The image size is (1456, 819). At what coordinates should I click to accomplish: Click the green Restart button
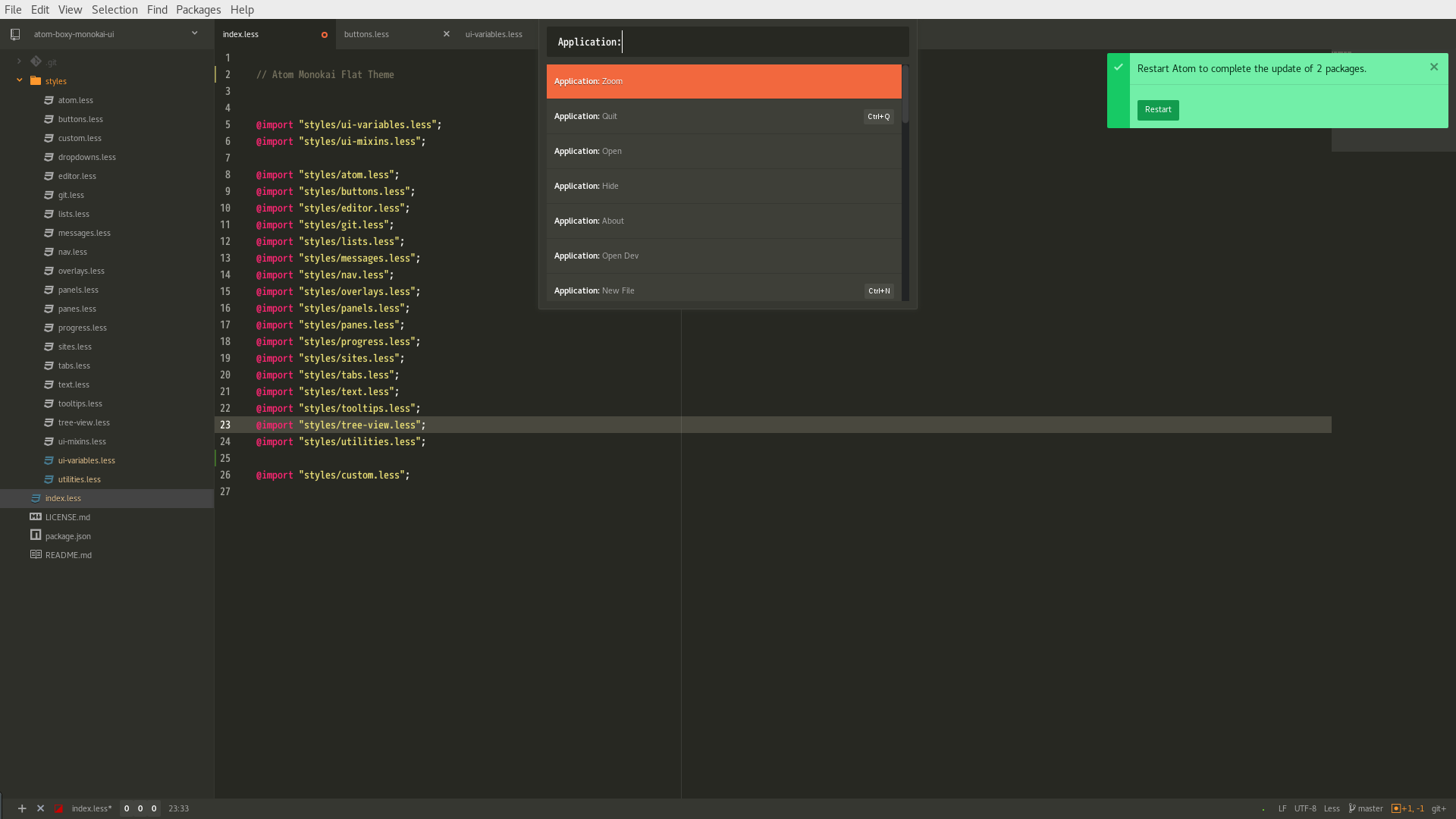(1158, 110)
